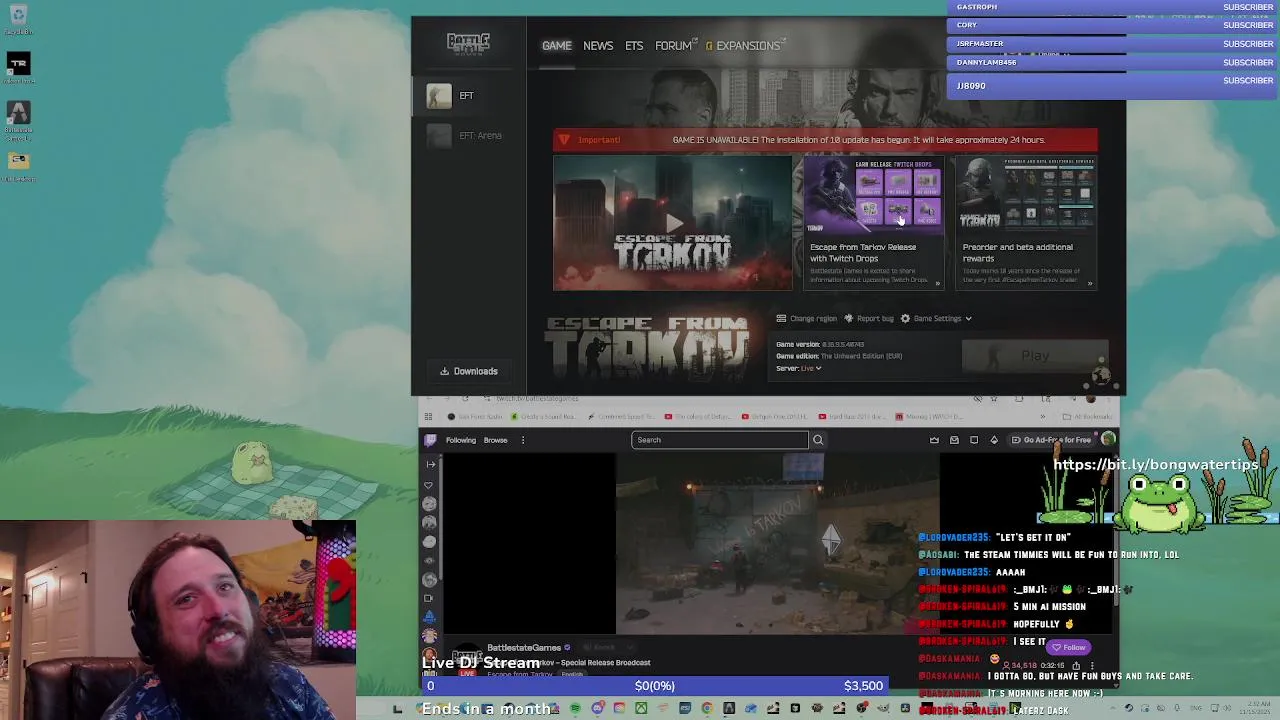1280x720 pixels.
Task: Open the NEWS tab in launcher
Action: (598, 45)
